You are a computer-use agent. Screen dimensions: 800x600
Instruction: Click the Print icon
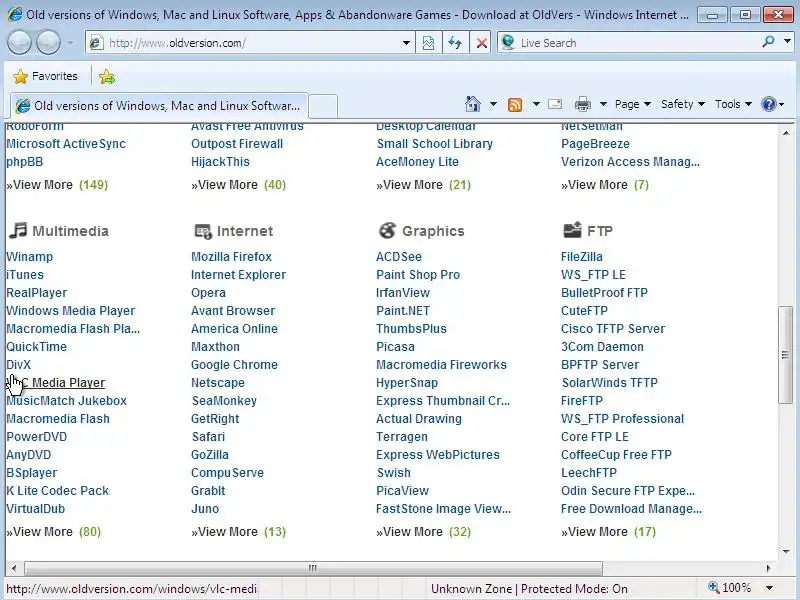(583, 105)
